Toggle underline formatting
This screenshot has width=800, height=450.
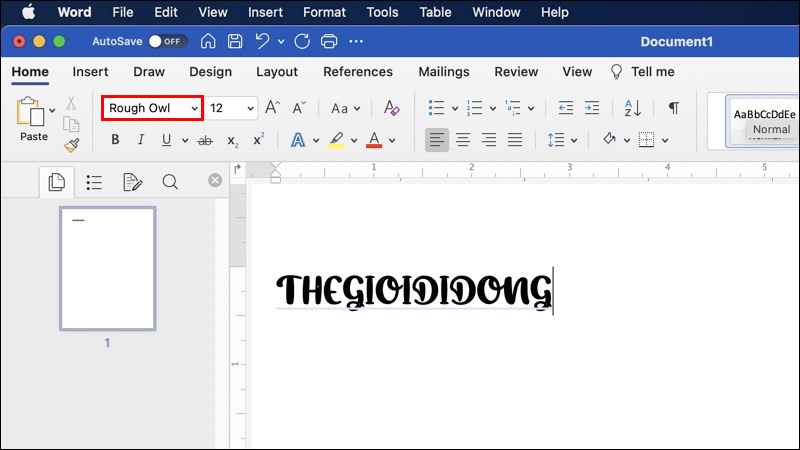166,140
